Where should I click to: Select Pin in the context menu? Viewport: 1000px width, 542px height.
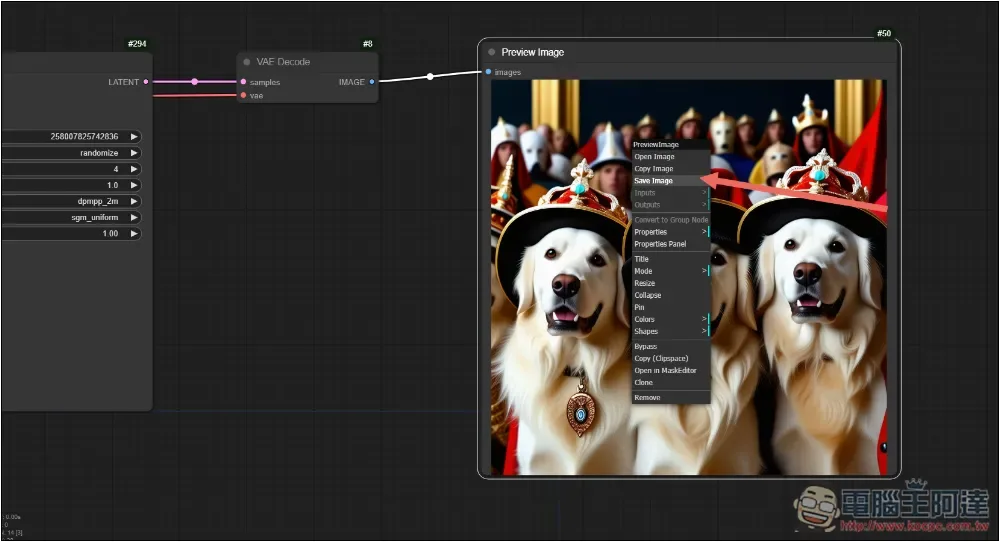coord(671,307)
